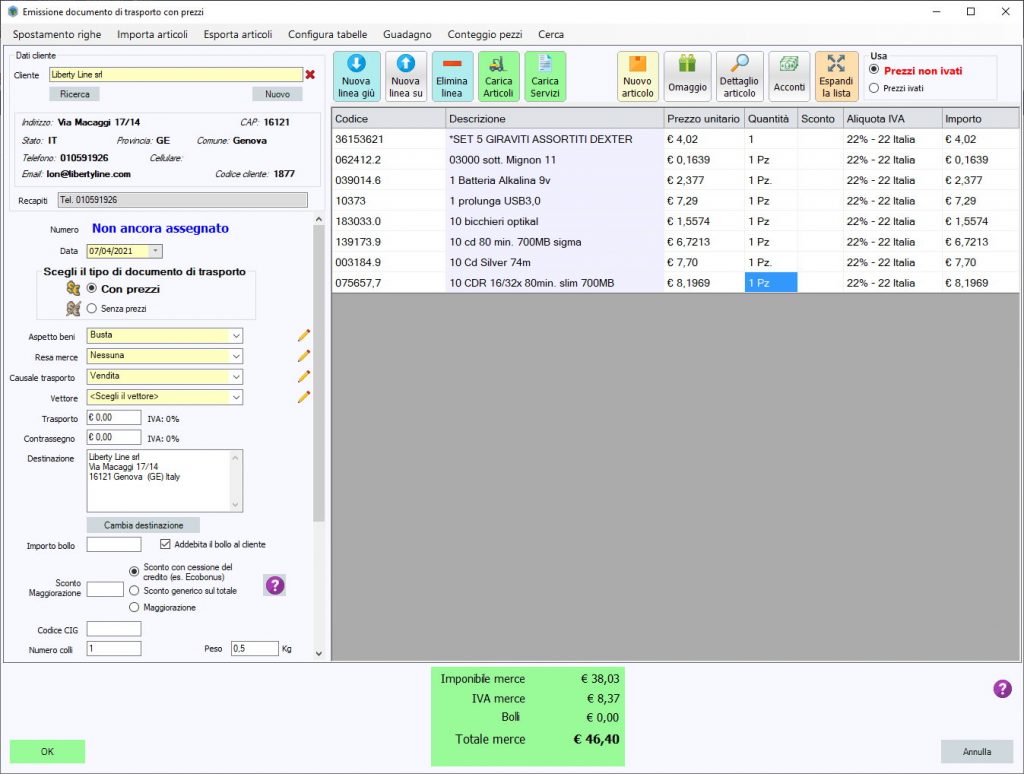Open the Importa articoli menu
This screenshot has height=774, width=1024.
click(152, 34)
